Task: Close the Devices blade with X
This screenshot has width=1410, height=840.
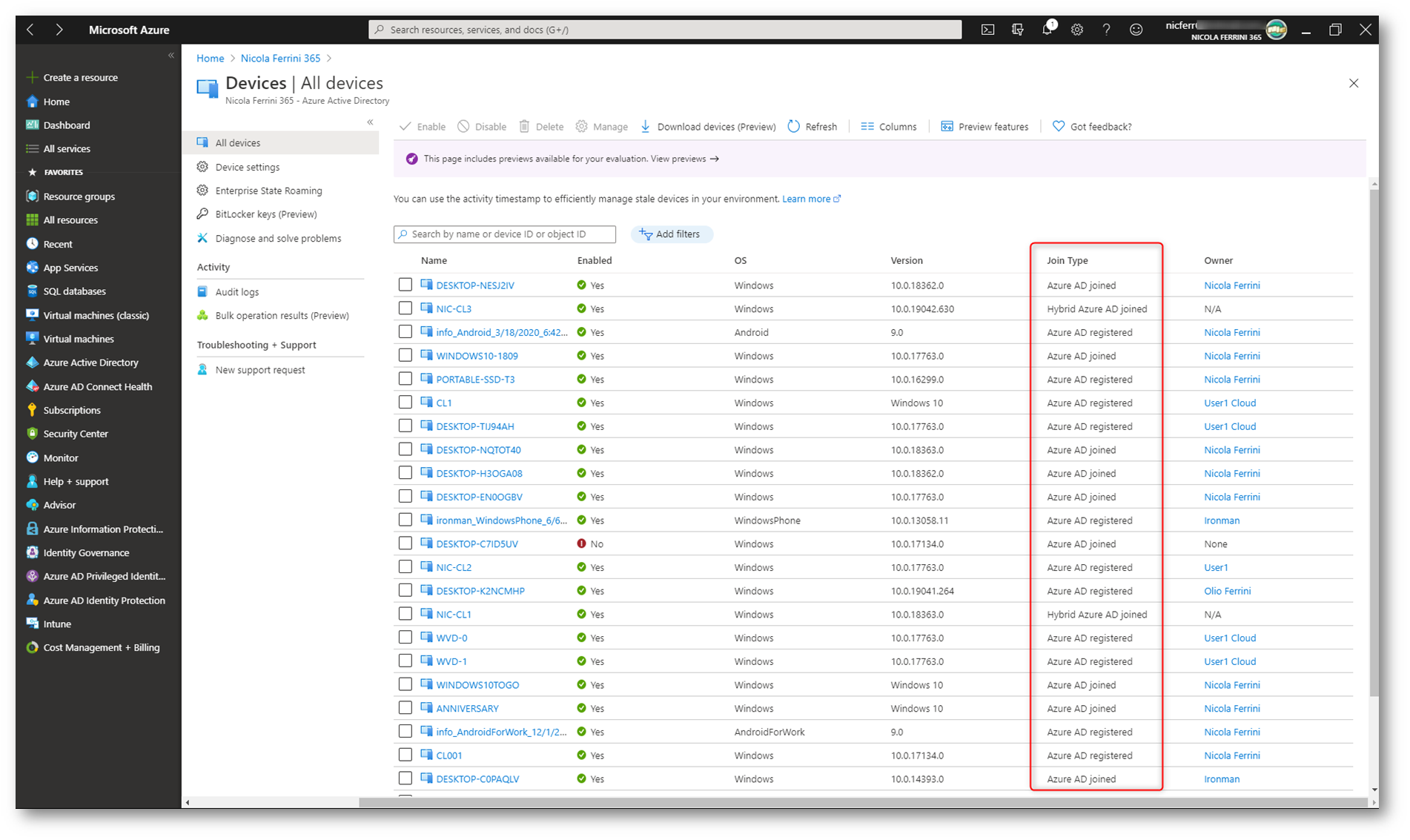Action: tap(1354, 83)
